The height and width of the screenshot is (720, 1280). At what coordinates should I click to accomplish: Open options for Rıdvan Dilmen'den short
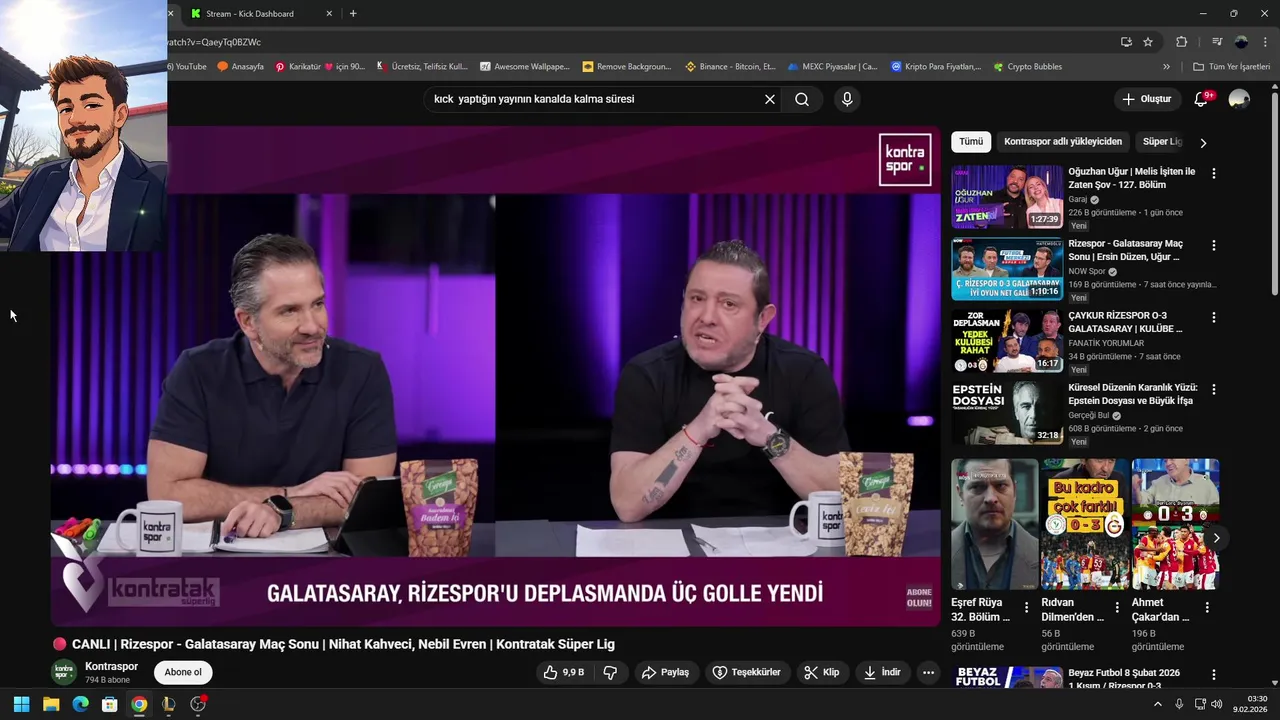[x=1116, y=607]
